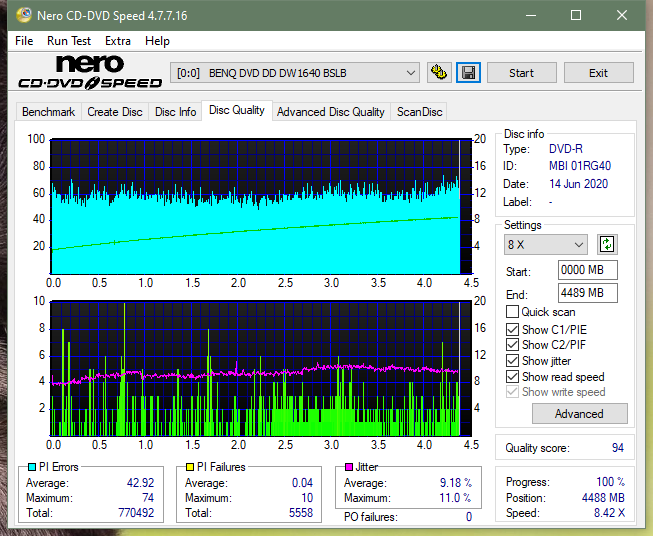Toggle the Show C1/PIE checkbox

pos(512,329)
